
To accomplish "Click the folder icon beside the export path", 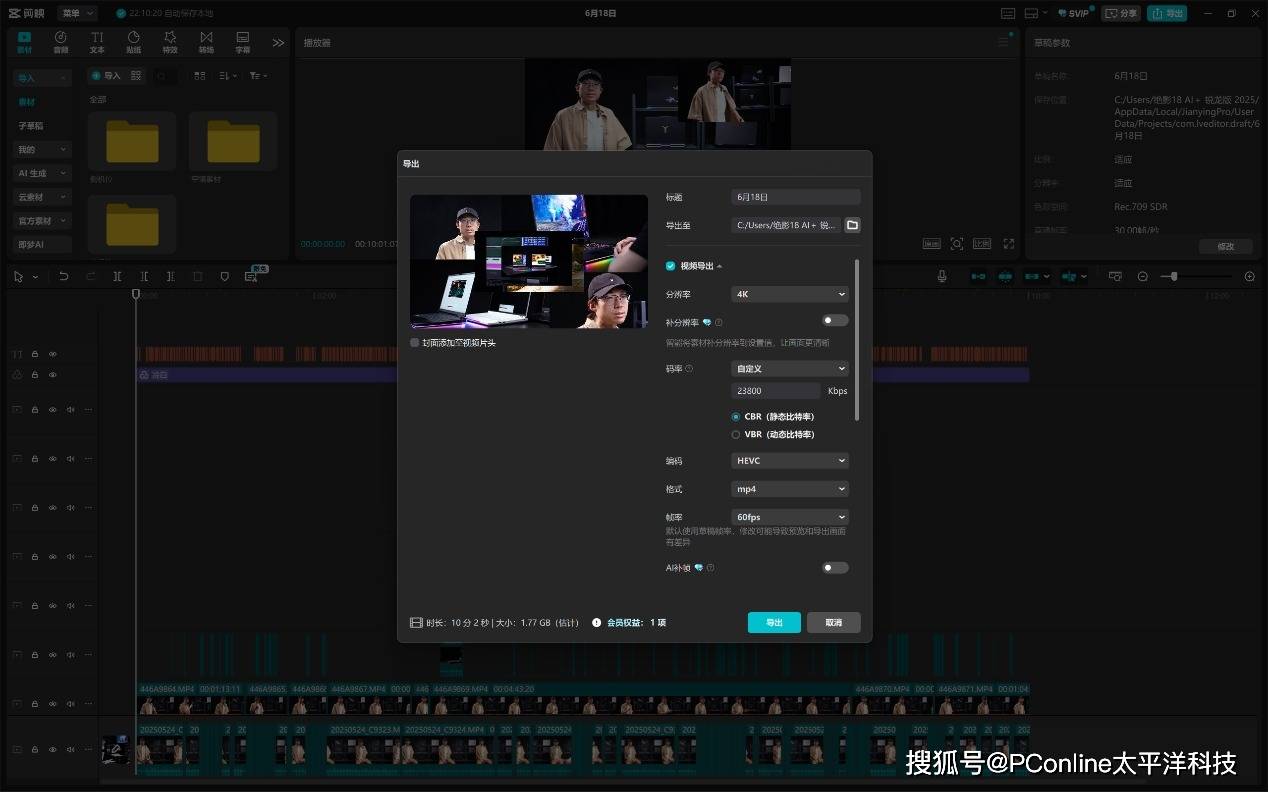I will point(852,225).
